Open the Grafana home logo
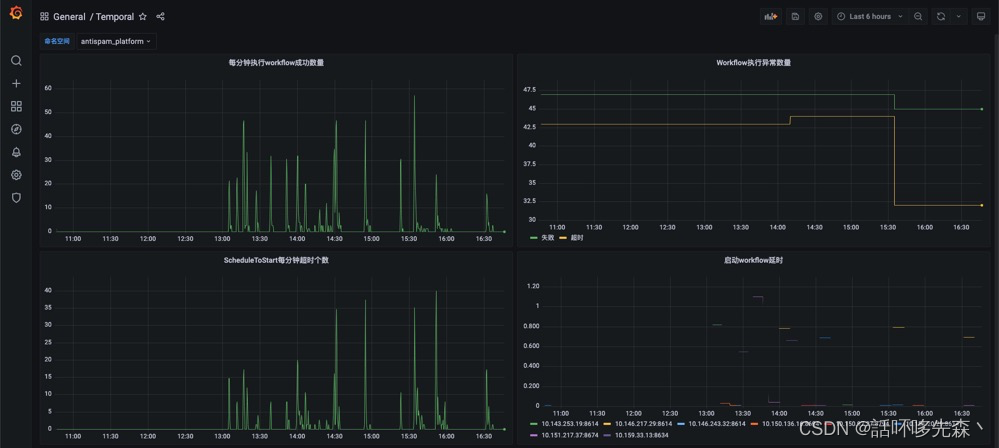Image resolution: width=999 pixels, height=448 pixels. [x=16, y=13]
